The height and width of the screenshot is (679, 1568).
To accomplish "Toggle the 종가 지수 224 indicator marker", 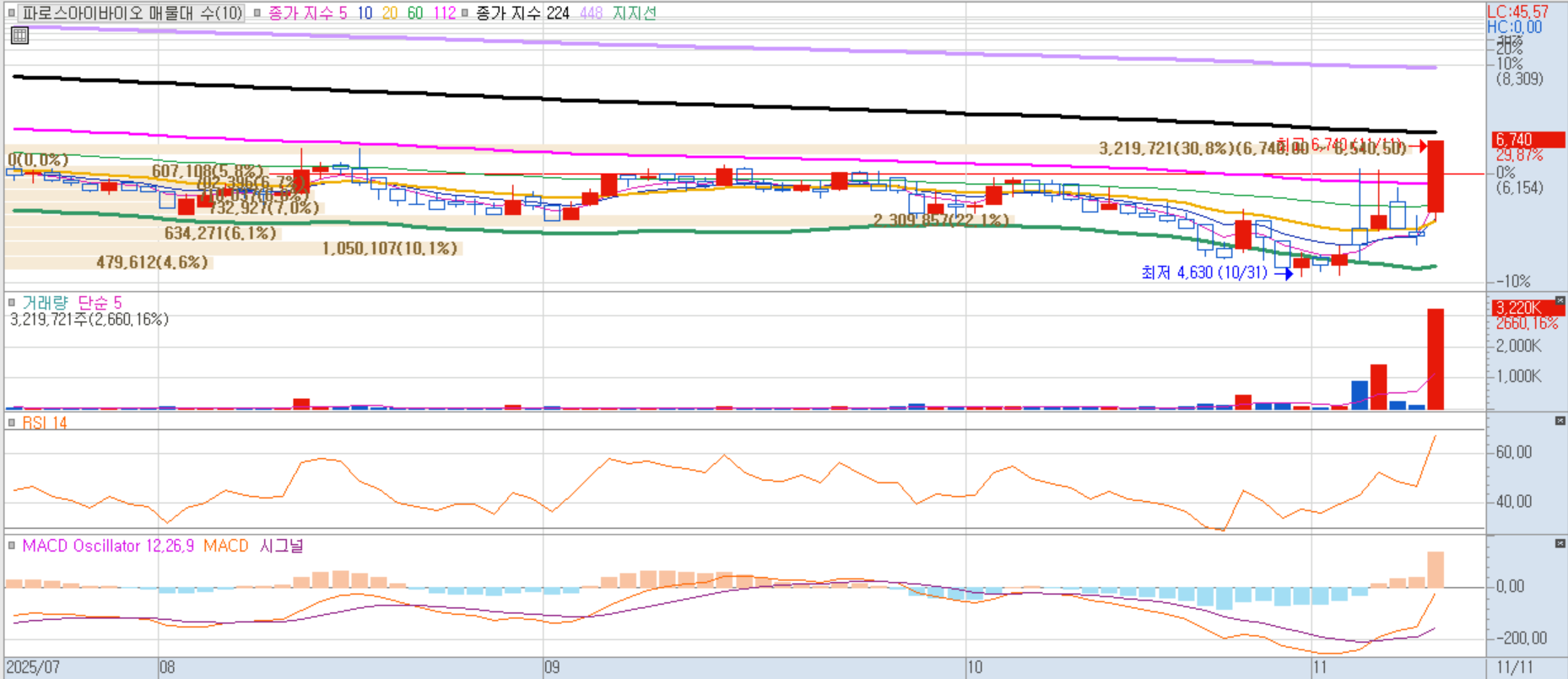I will click(x=464, y=13).
